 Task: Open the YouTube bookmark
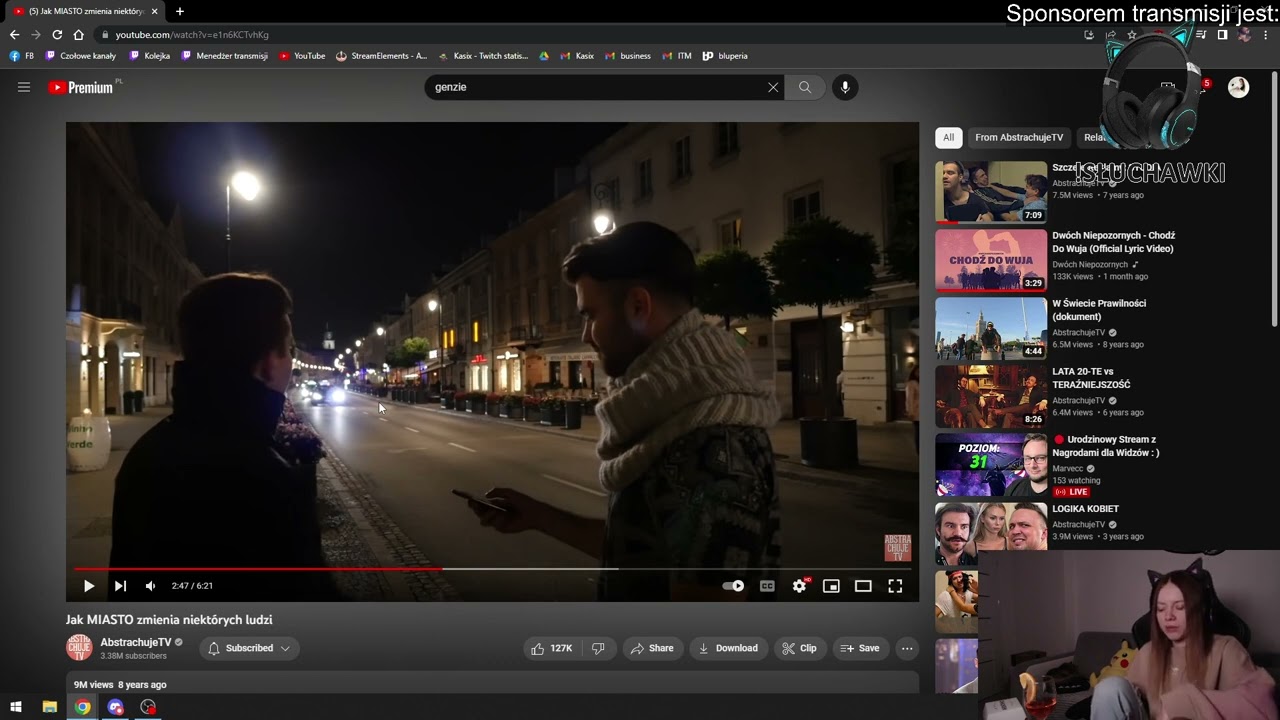coord(302,56)
